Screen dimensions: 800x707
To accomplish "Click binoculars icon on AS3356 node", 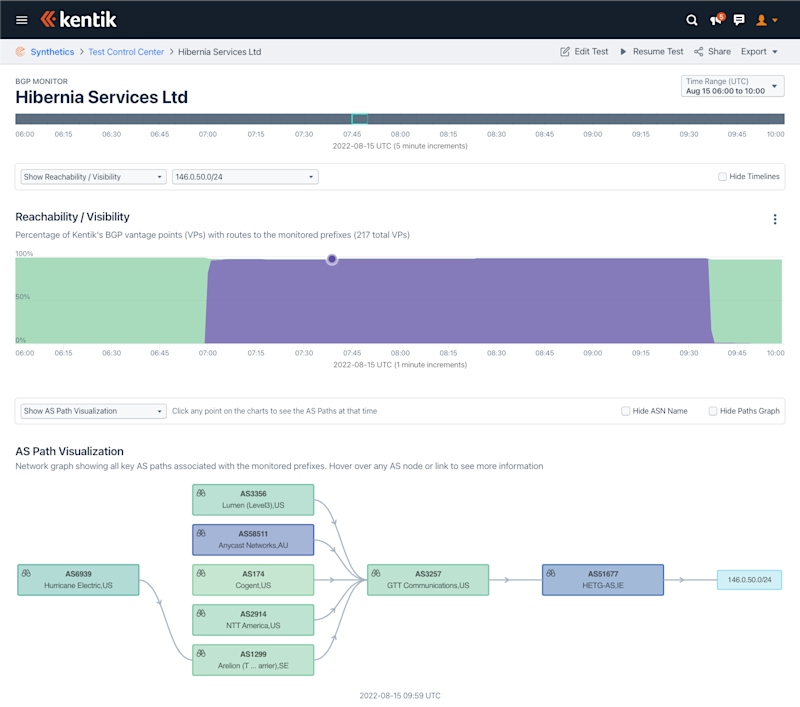I will [201, 493].
